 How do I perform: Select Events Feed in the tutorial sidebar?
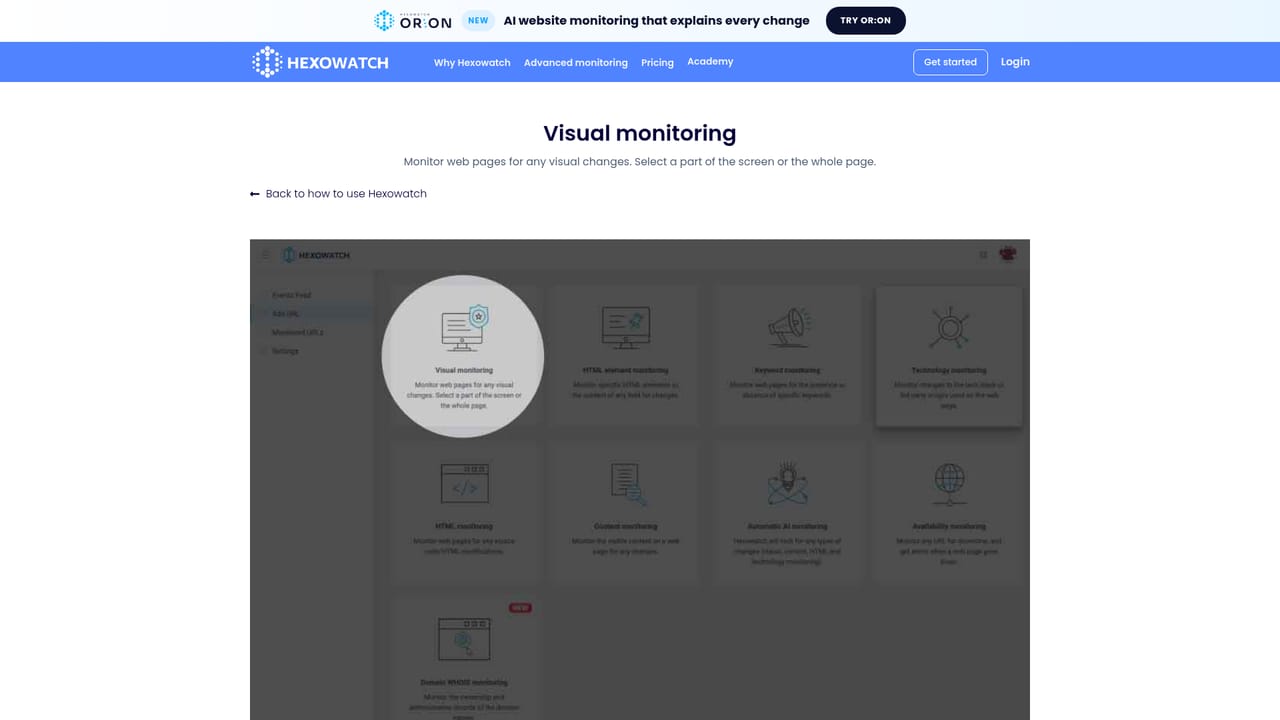pyautogui.click(x=292, y=295)
